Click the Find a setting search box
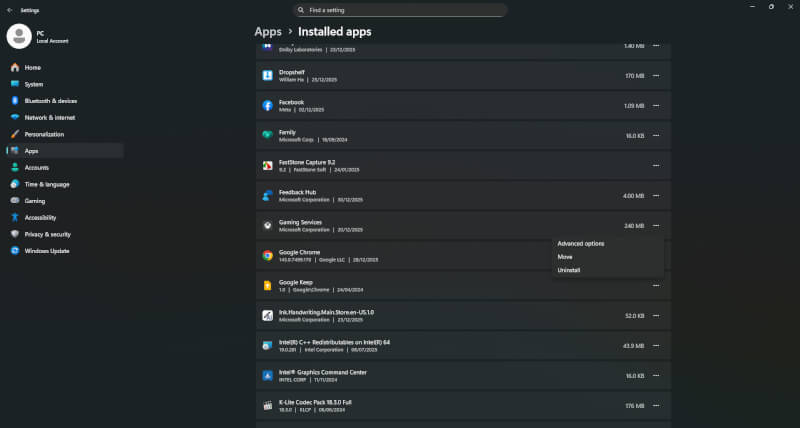The image size is (800, 428). [x=400, y=10]
